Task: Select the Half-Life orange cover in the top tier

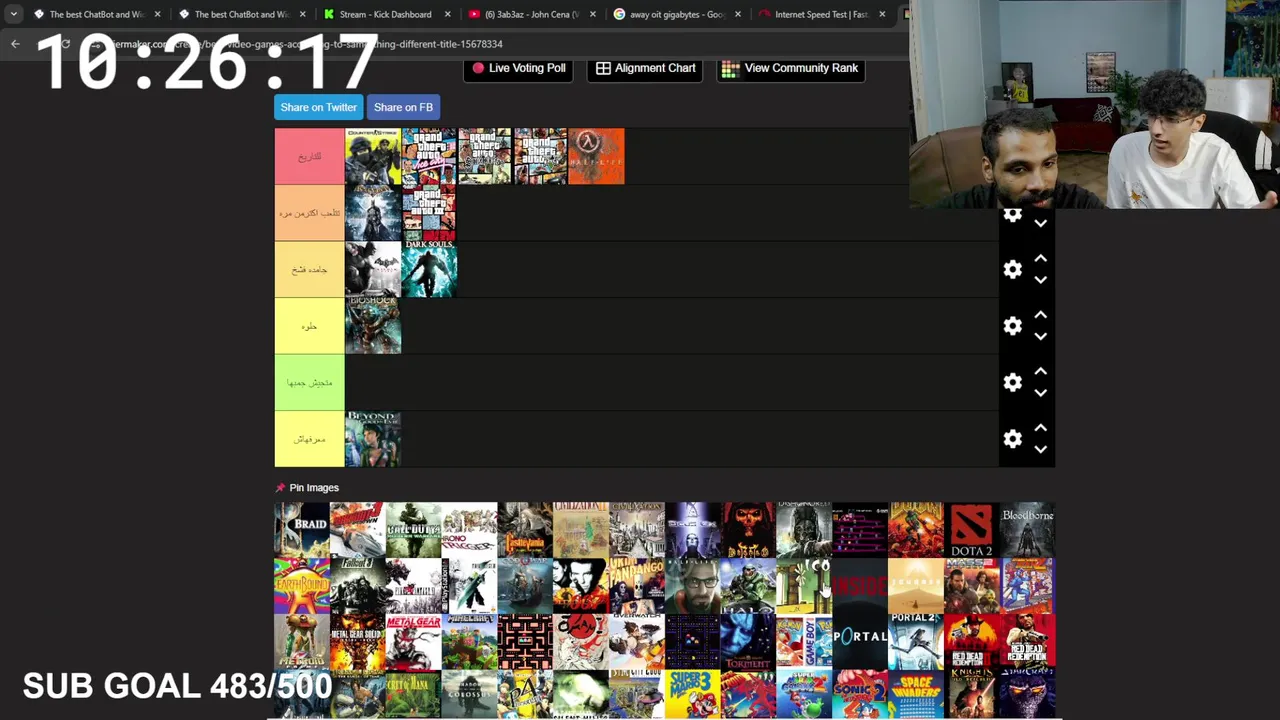Action: click(x=596, y=156)
